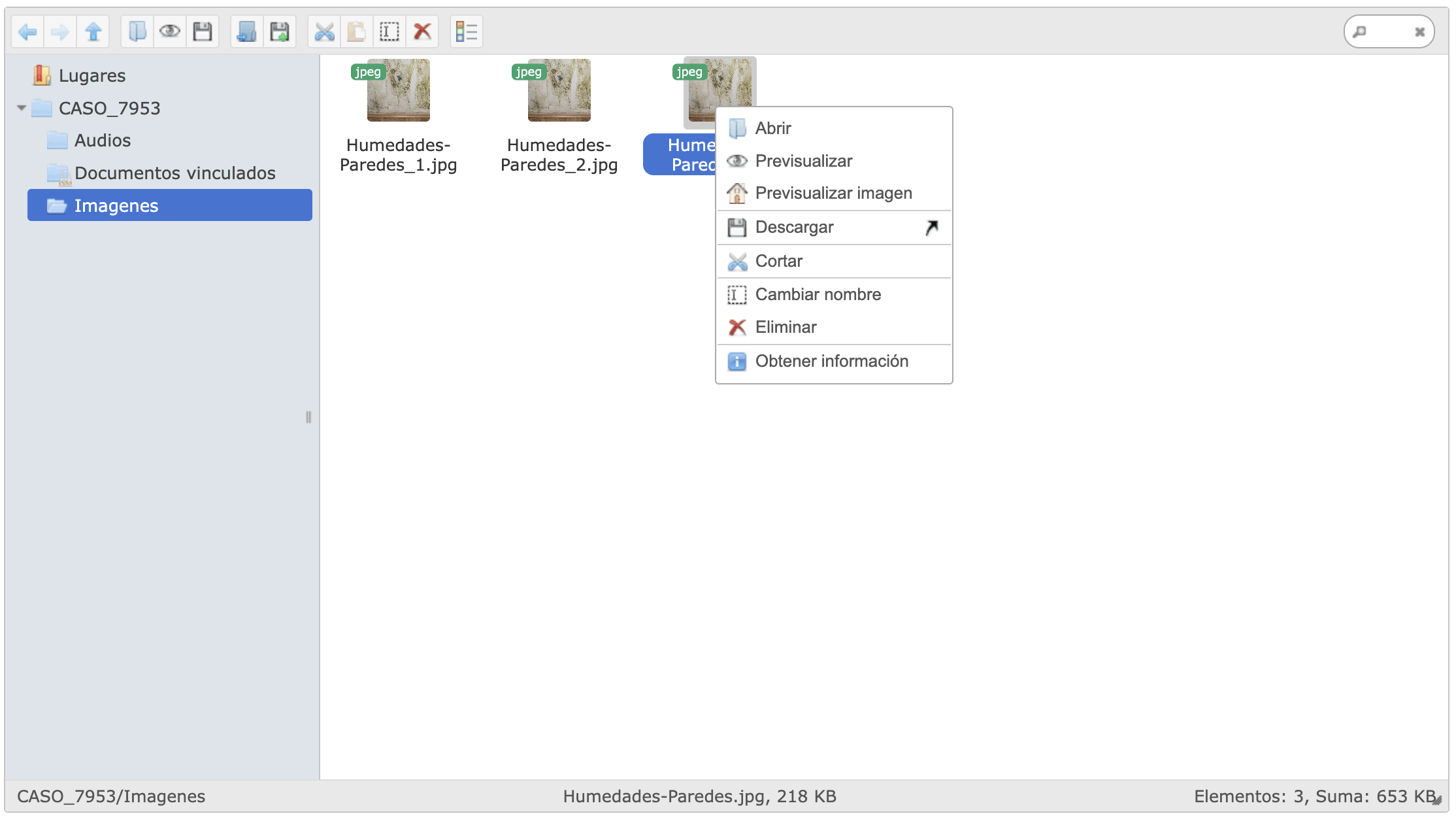Click the Elementos: 3, Suma: 653 KB text
This screenshot has width=1456, height=816.
[x=1315, y=796]
